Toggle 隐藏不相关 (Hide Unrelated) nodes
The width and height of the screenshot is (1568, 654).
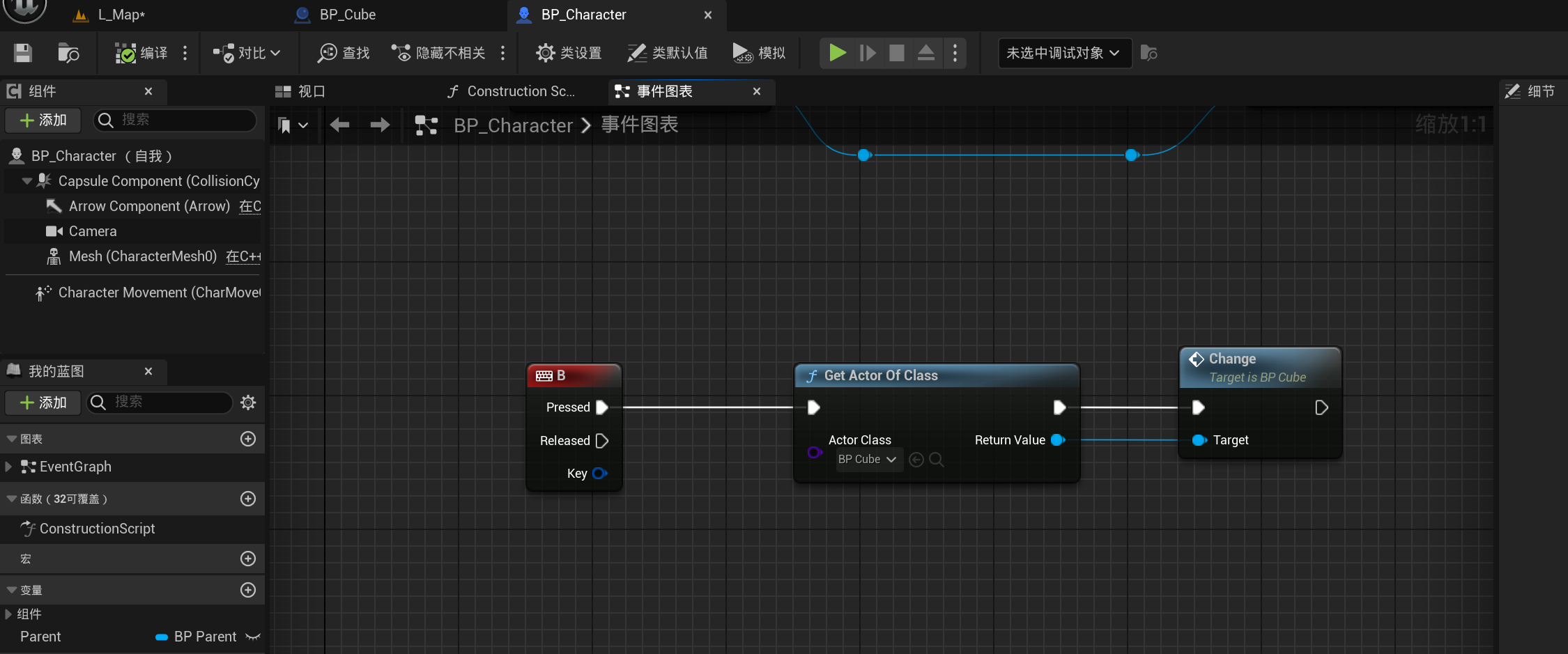point(438,53)
